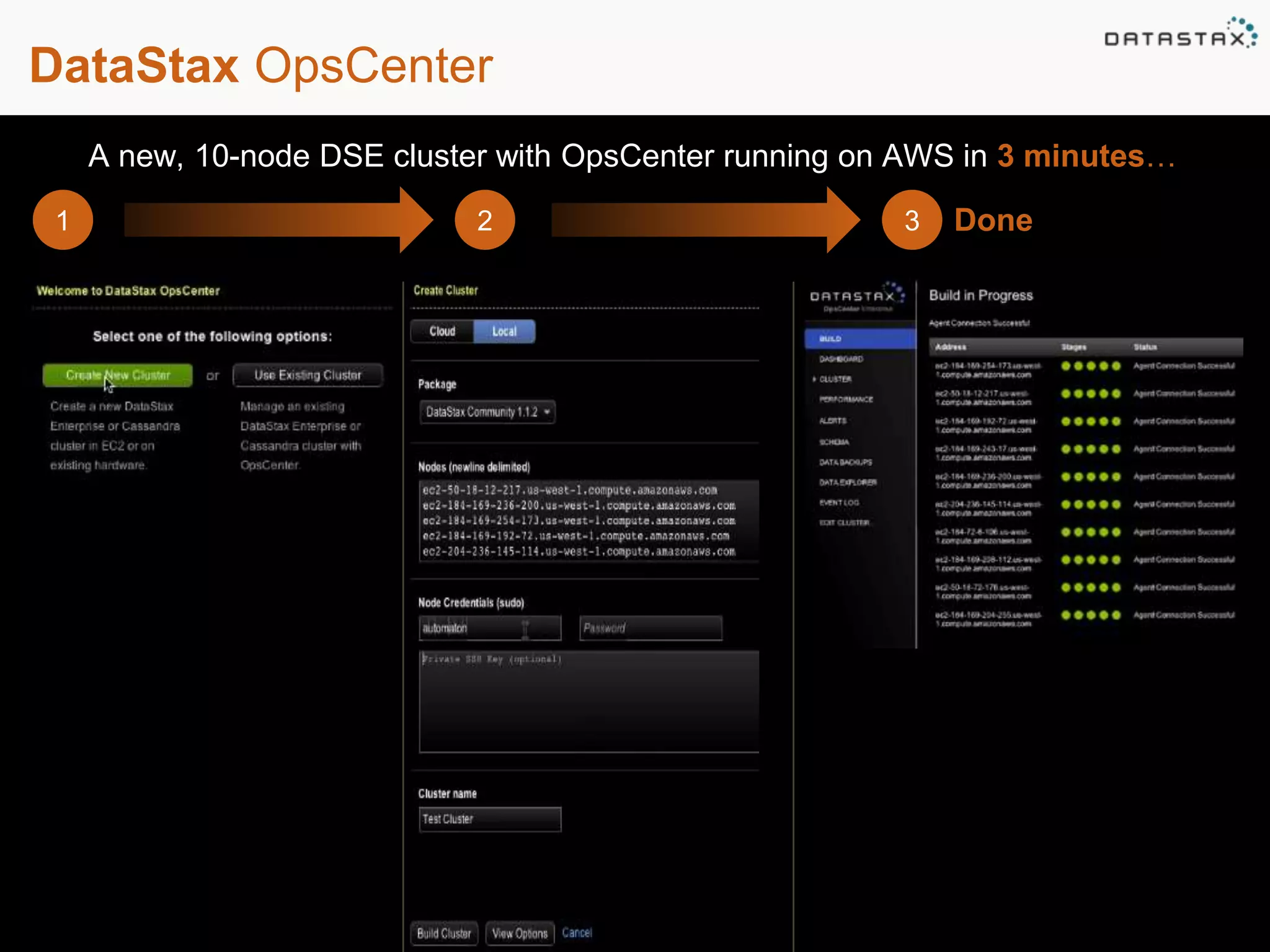Image resolution: width=1270 pixels, height=952 pixels.
Task: Open the EVENT LOG sidebar item
Action: point(839,503)
